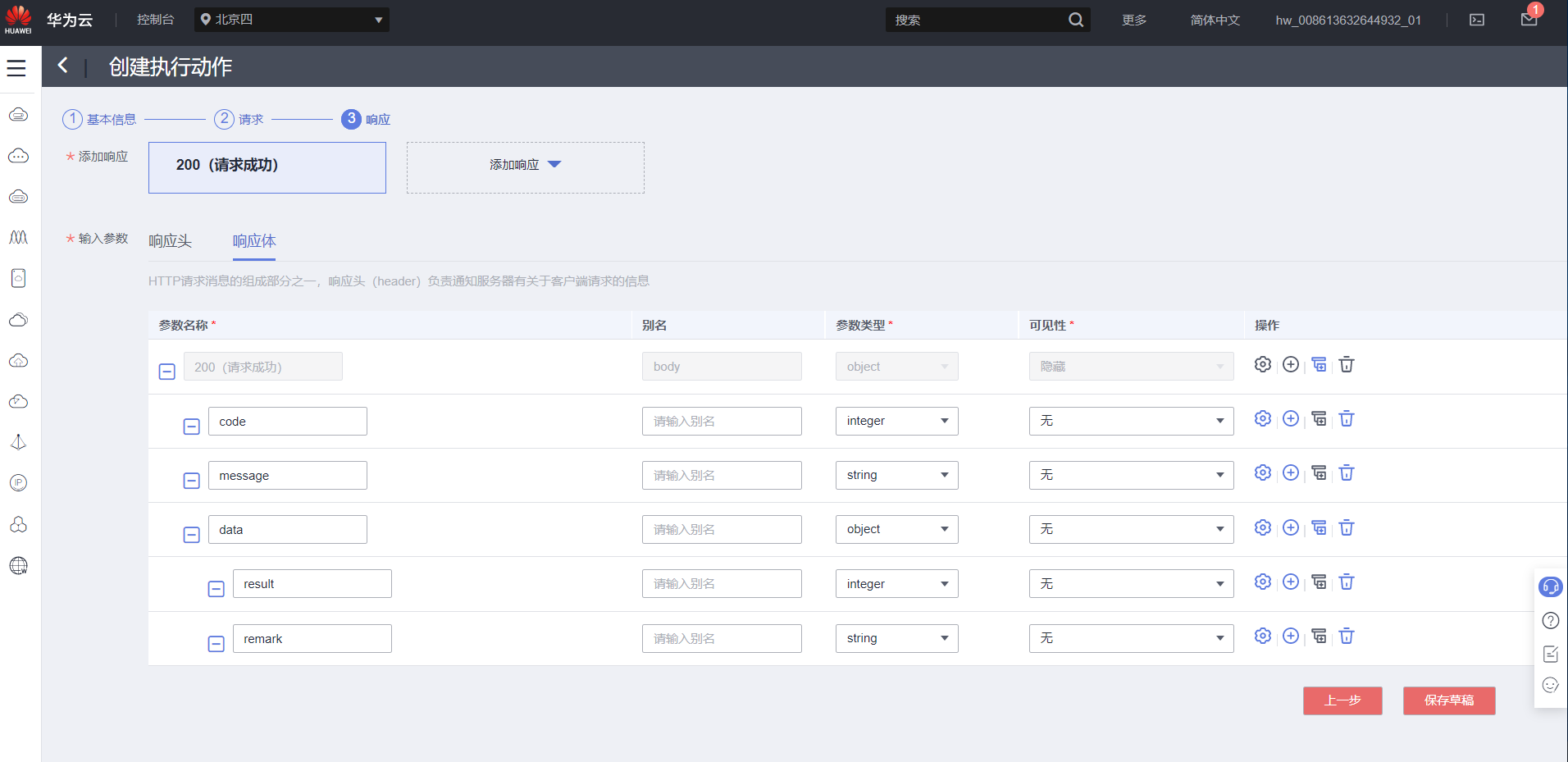
Task: Switch to the 响应体 tab
Action: point(254,241)
